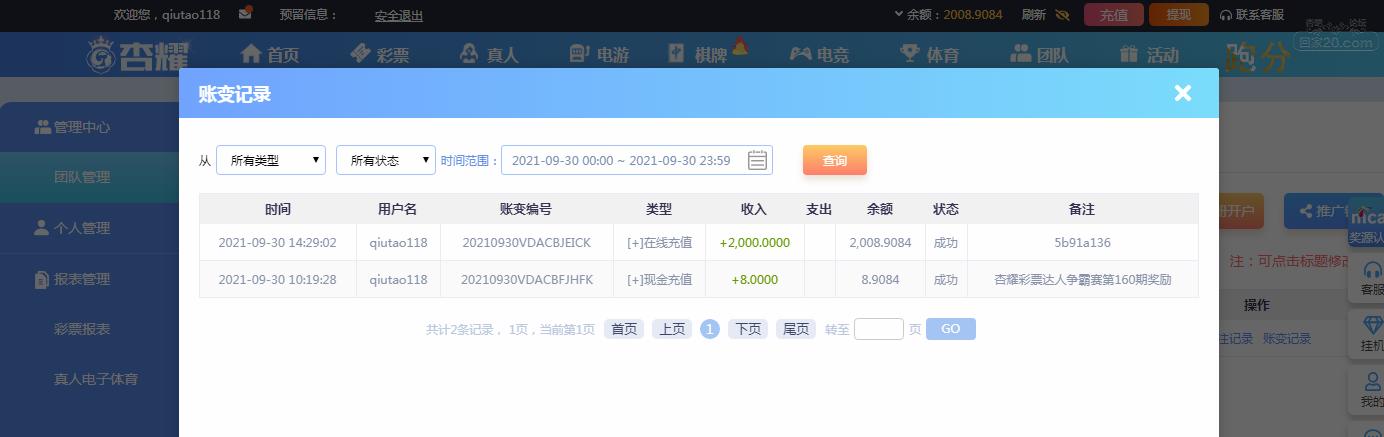
Task: Toggle balance visibility eye icon
Action: tap(1062, 15)
